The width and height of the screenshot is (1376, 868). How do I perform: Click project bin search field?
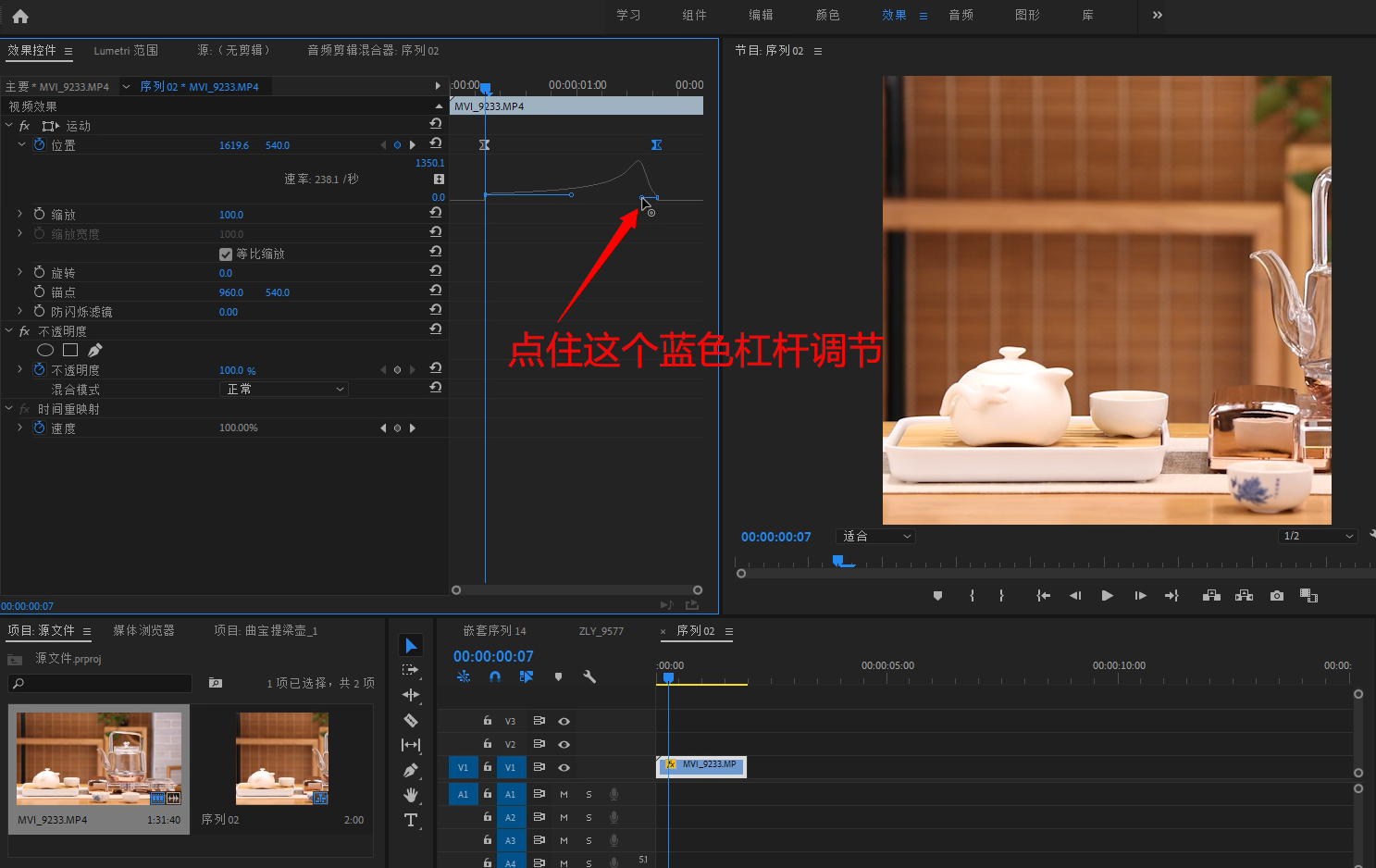(x=100, y=683)
